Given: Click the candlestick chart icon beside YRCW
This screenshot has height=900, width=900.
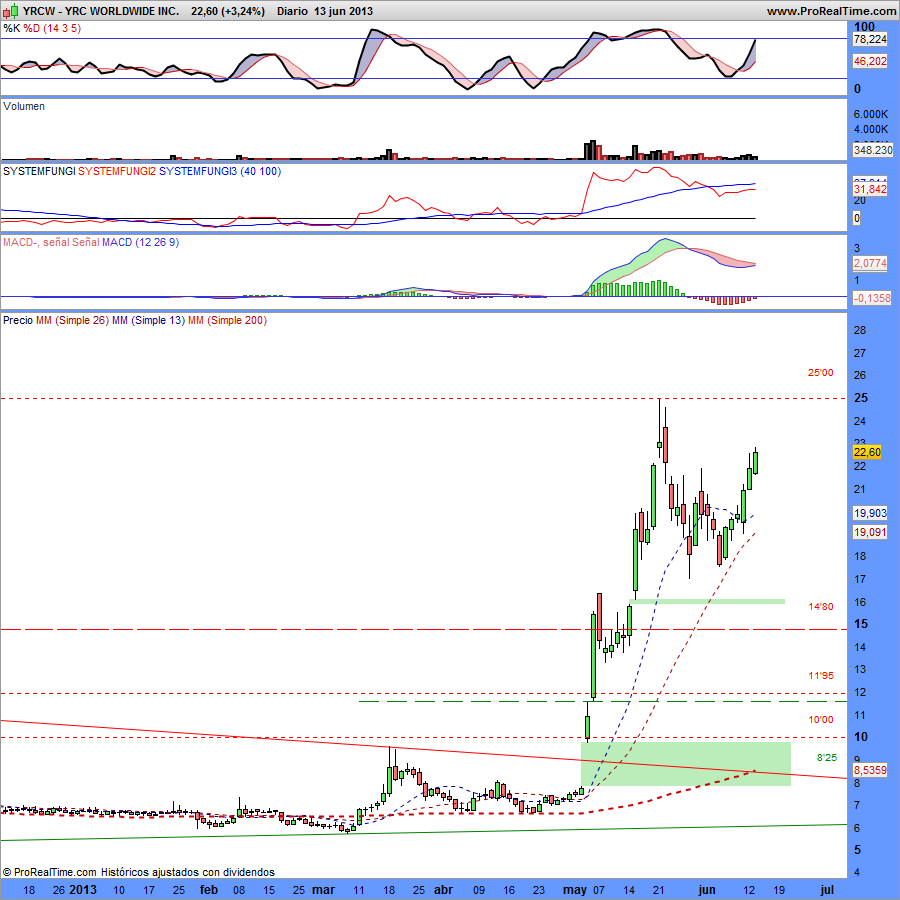Looking at the screenshot, I should click(11, 10).
